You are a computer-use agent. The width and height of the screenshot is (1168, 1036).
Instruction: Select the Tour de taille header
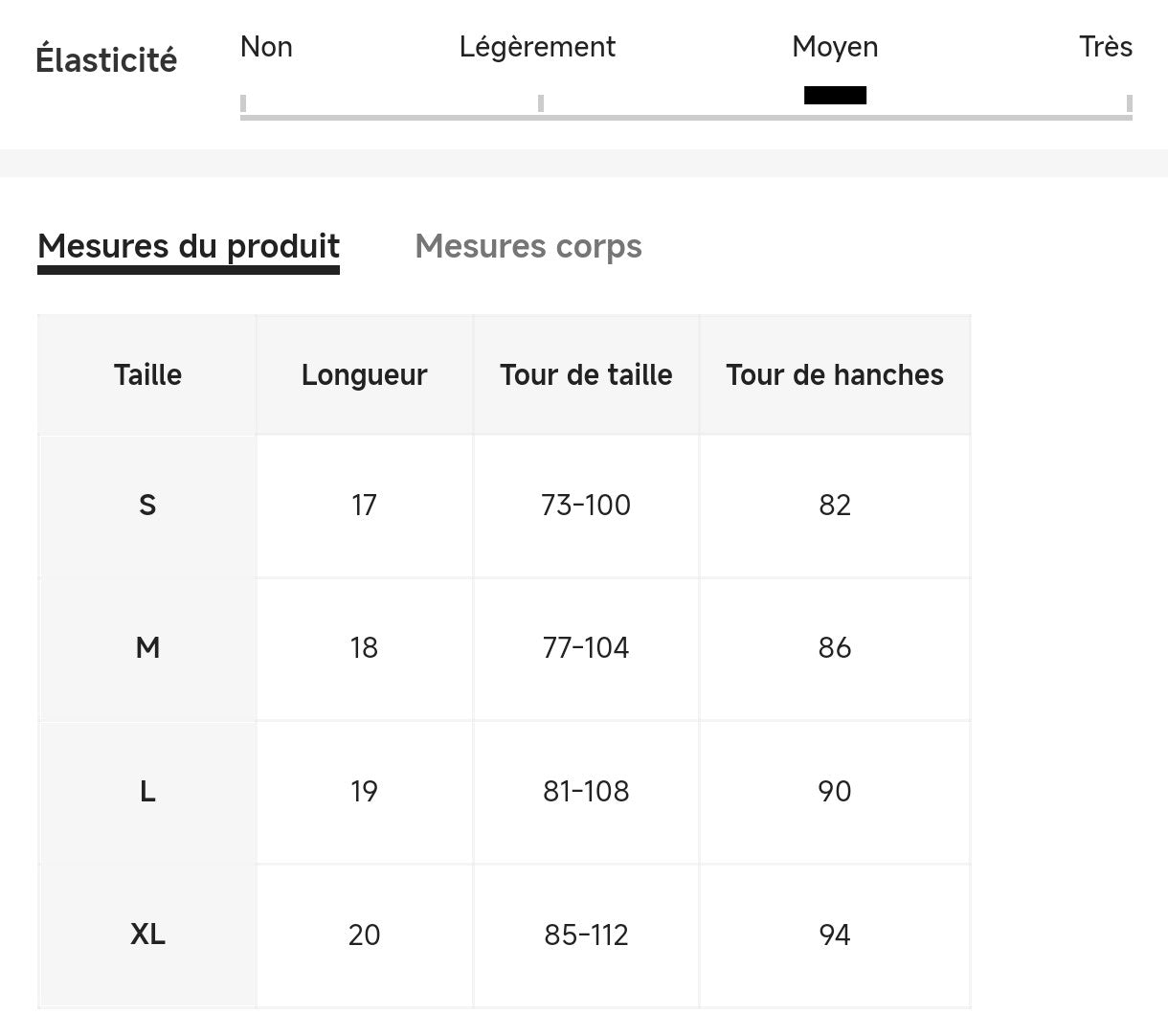tap(586, 374)
